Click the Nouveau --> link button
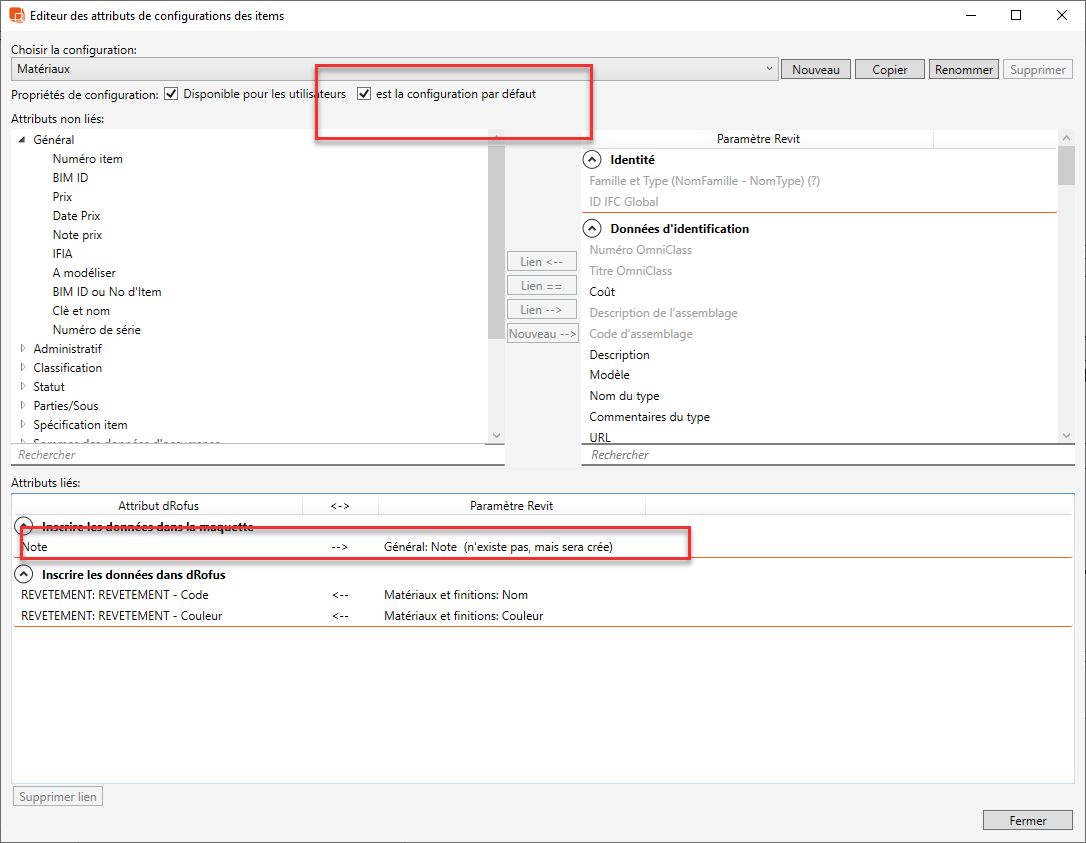 (x=542, y=334)
